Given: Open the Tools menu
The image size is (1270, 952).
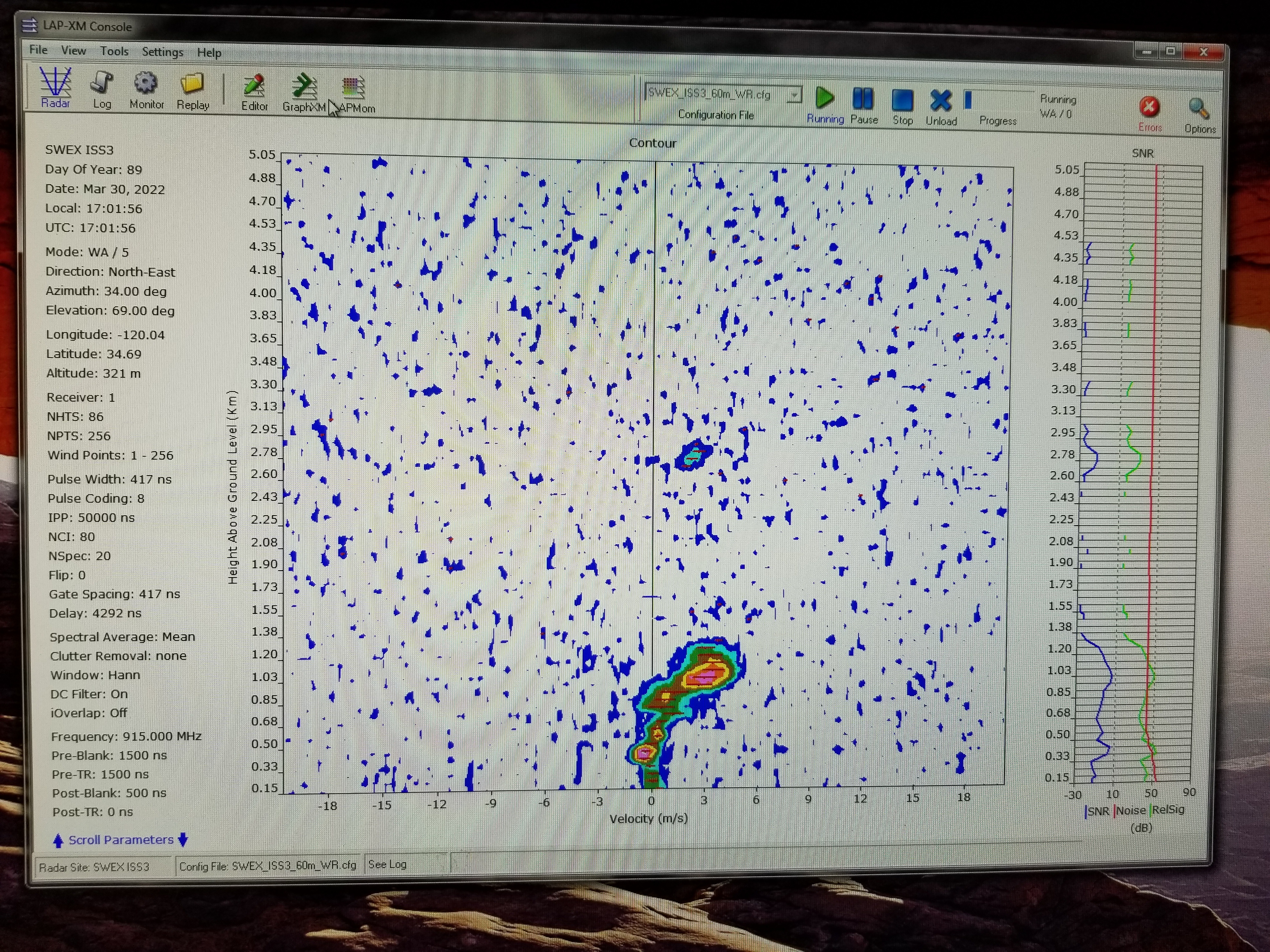Looking at the screenshot, I should (114, 51).
